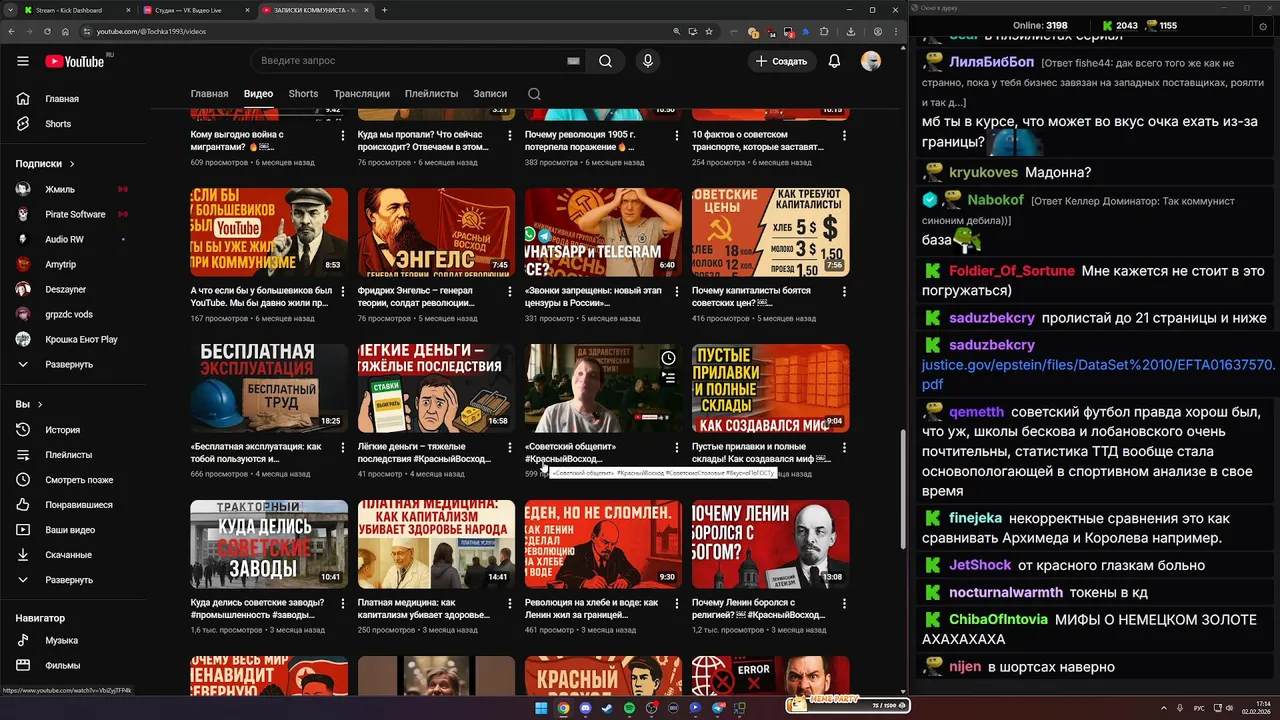Bookmark this page with the star icon

pos(709,31)
